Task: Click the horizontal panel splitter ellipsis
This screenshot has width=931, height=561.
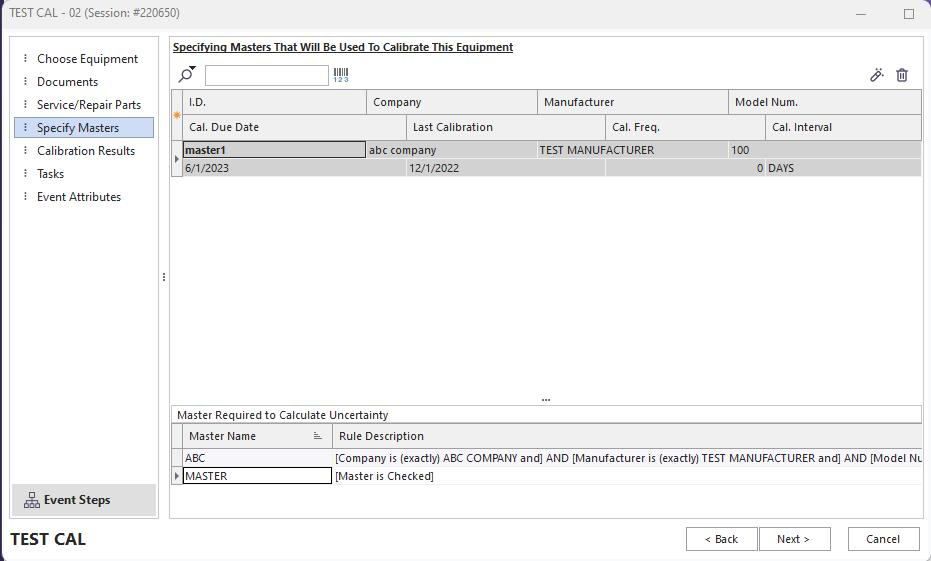Action: pyautogui.click(x=545, y=399)
